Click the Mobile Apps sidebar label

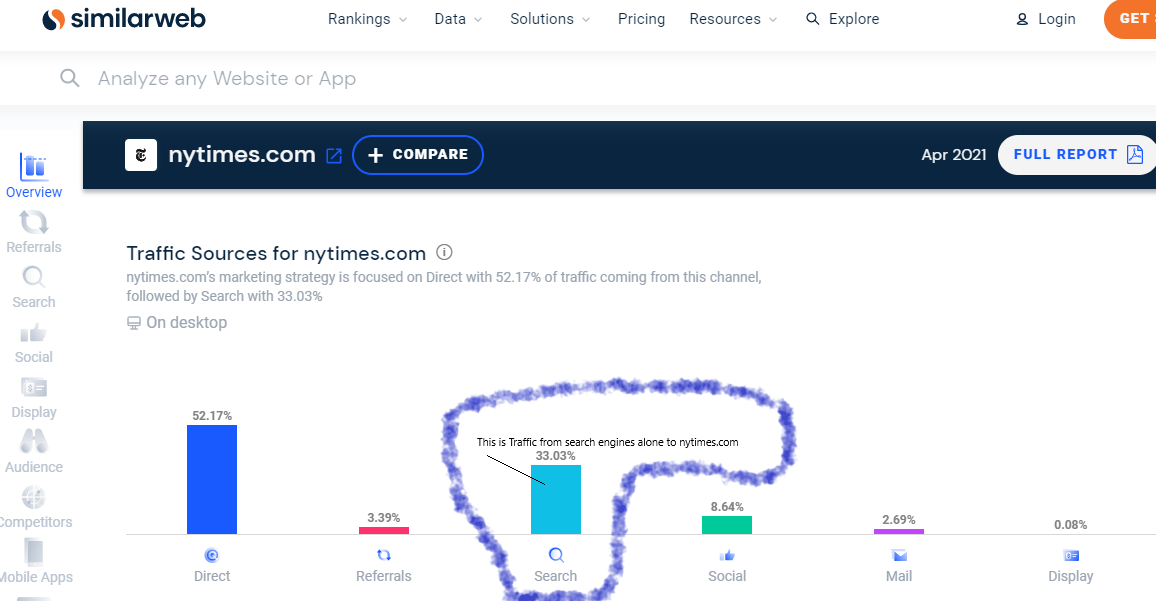36,577
